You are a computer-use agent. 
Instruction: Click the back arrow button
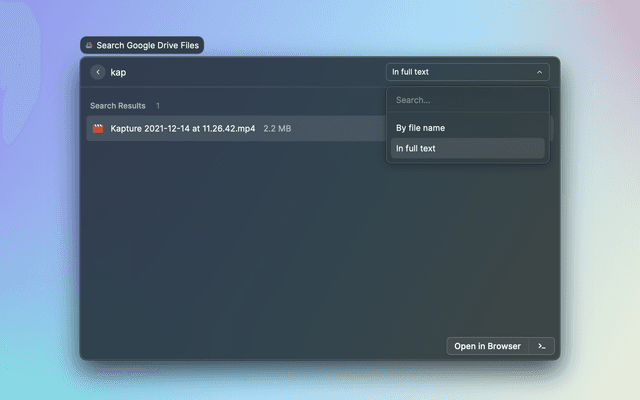(98, 72)
